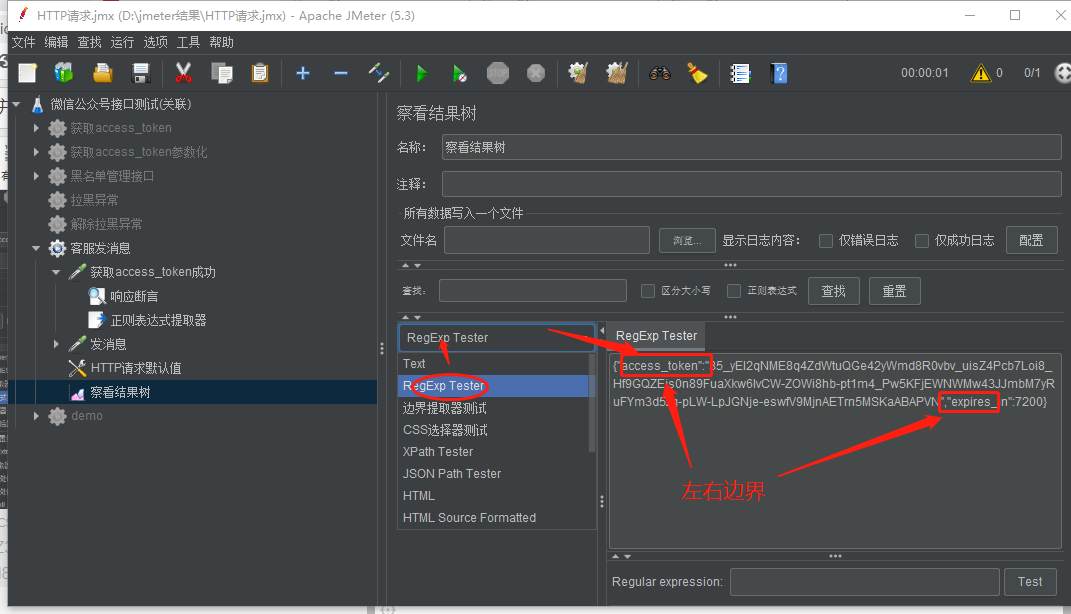Click the Cut scissors icon
Viewport: 1071px width, 614px height.
183,73
